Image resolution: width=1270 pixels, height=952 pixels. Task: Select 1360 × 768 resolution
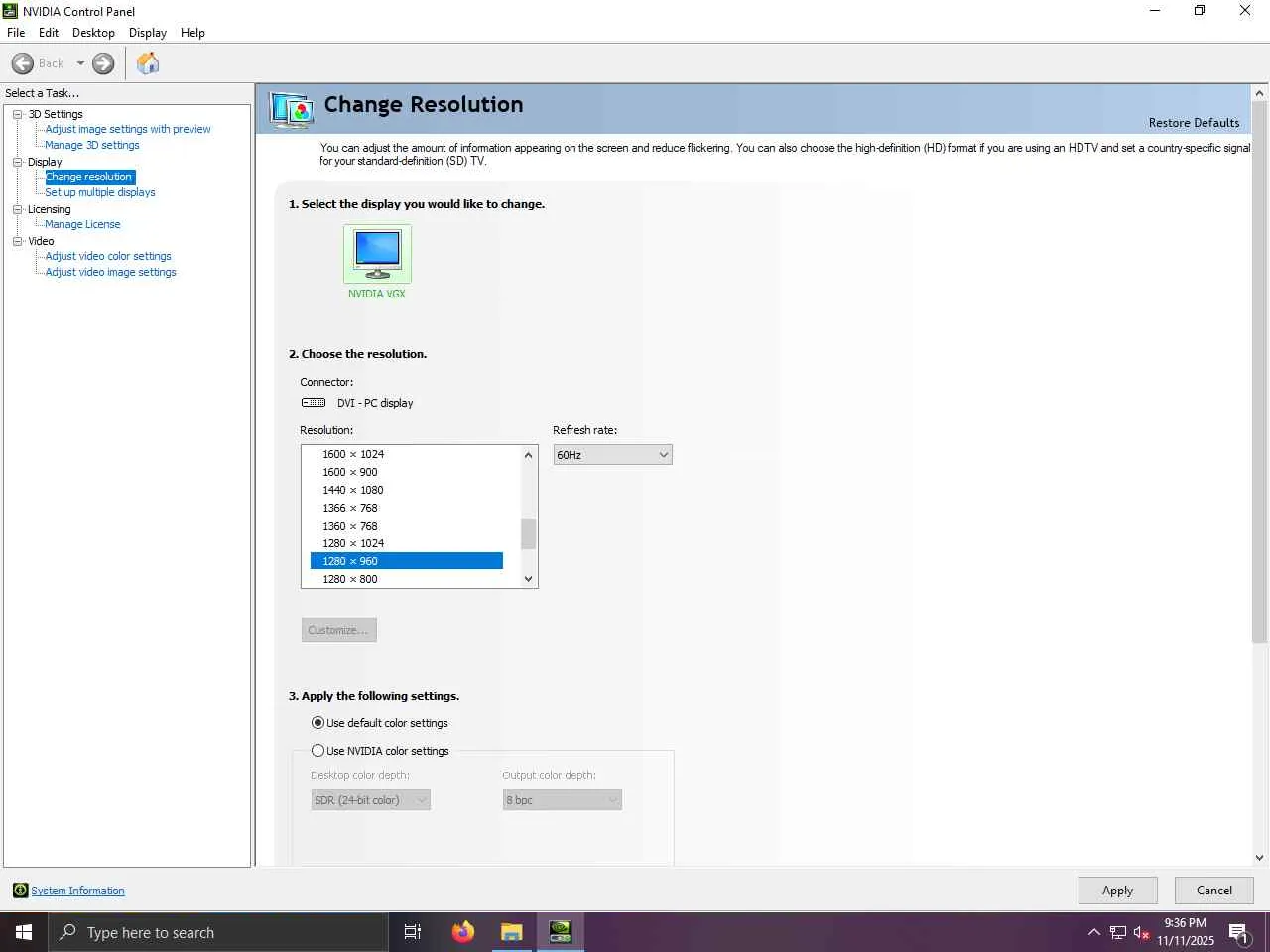pyautogui.click(x=407, y=526)
